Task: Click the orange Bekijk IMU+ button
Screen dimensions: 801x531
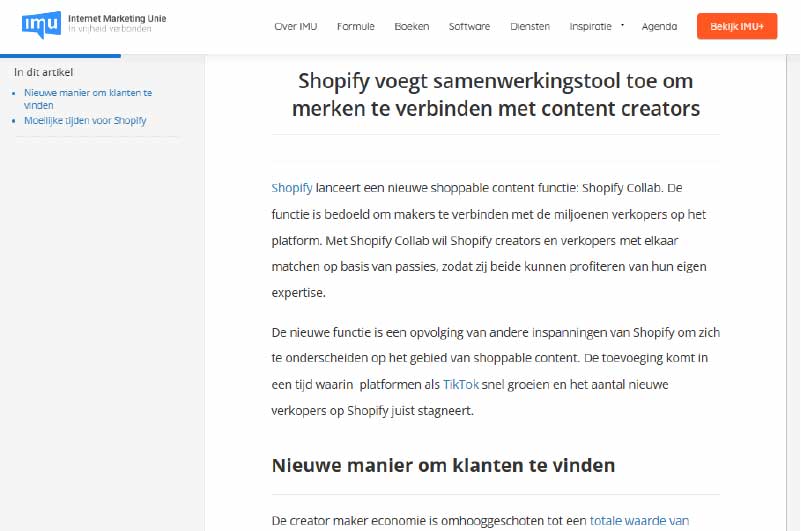Action: [x=737, y=26]
